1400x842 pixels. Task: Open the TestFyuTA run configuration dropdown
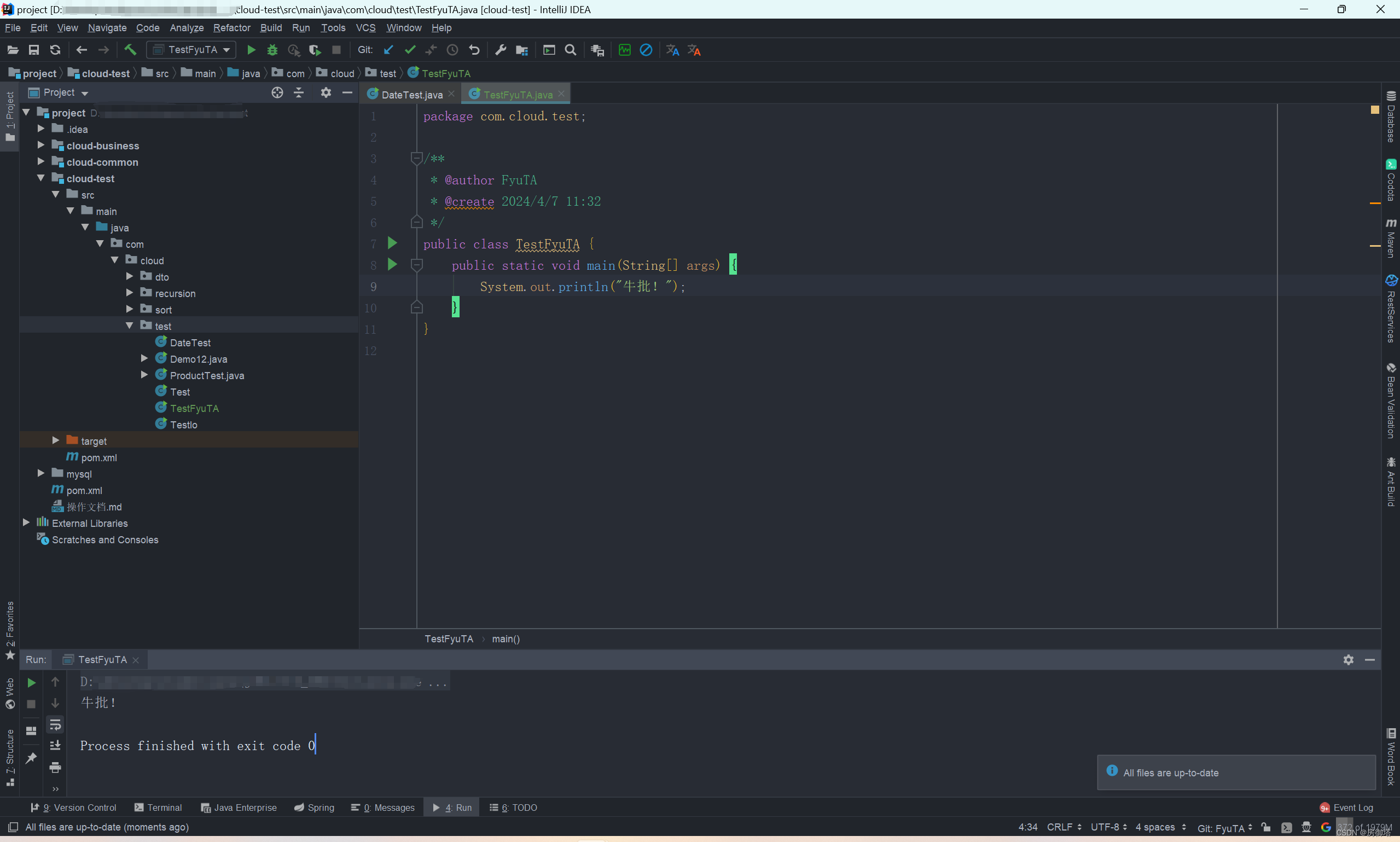(191, 50)
